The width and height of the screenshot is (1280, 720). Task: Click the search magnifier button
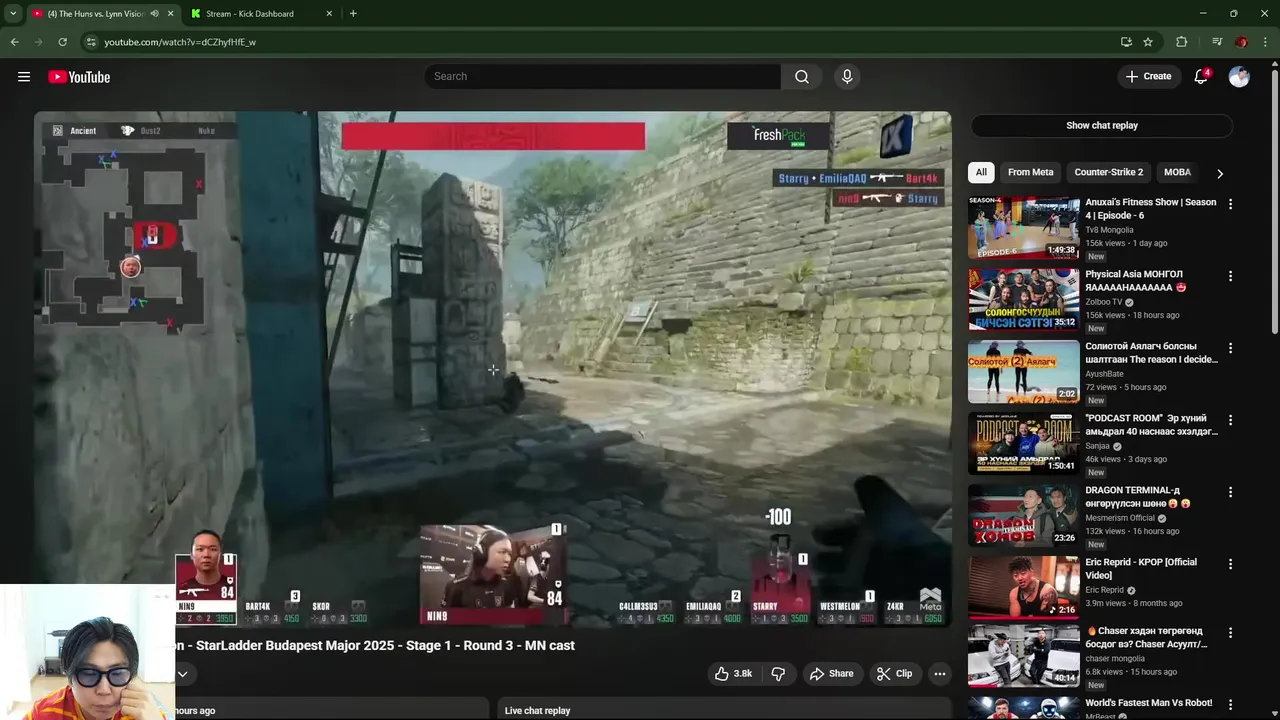(802, 77)
